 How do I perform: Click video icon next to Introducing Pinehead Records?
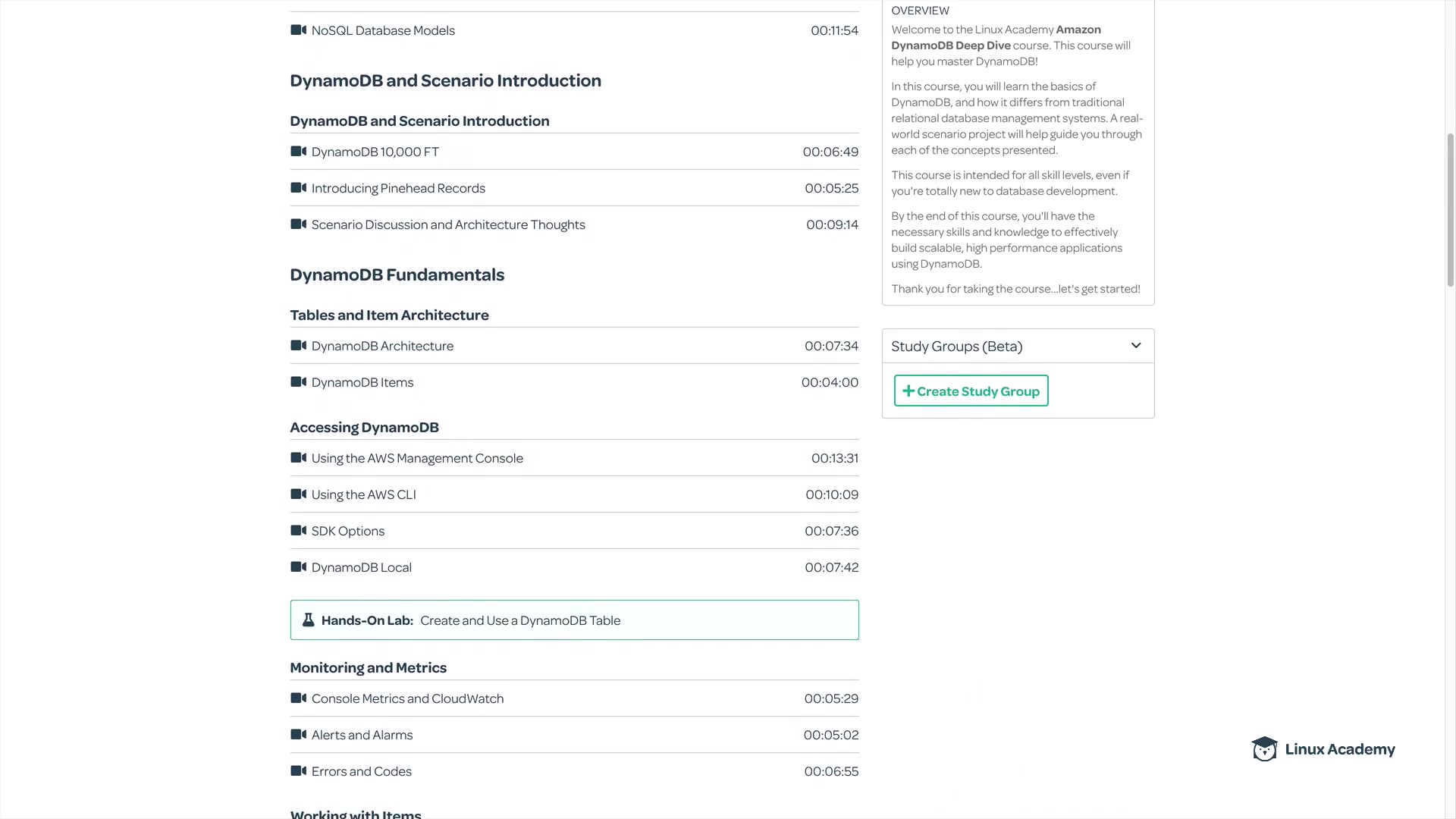298,188
